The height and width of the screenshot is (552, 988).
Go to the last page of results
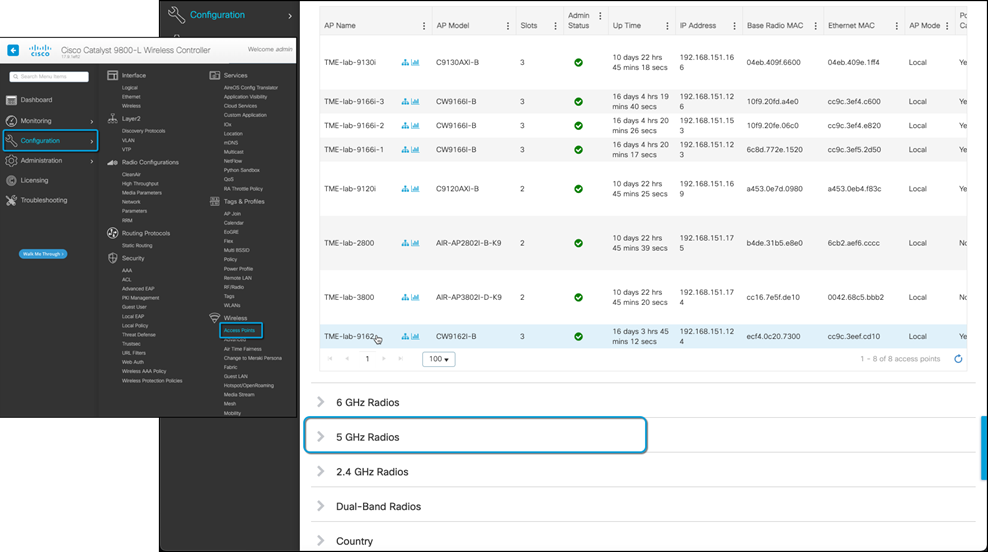[x=400, y=359]
